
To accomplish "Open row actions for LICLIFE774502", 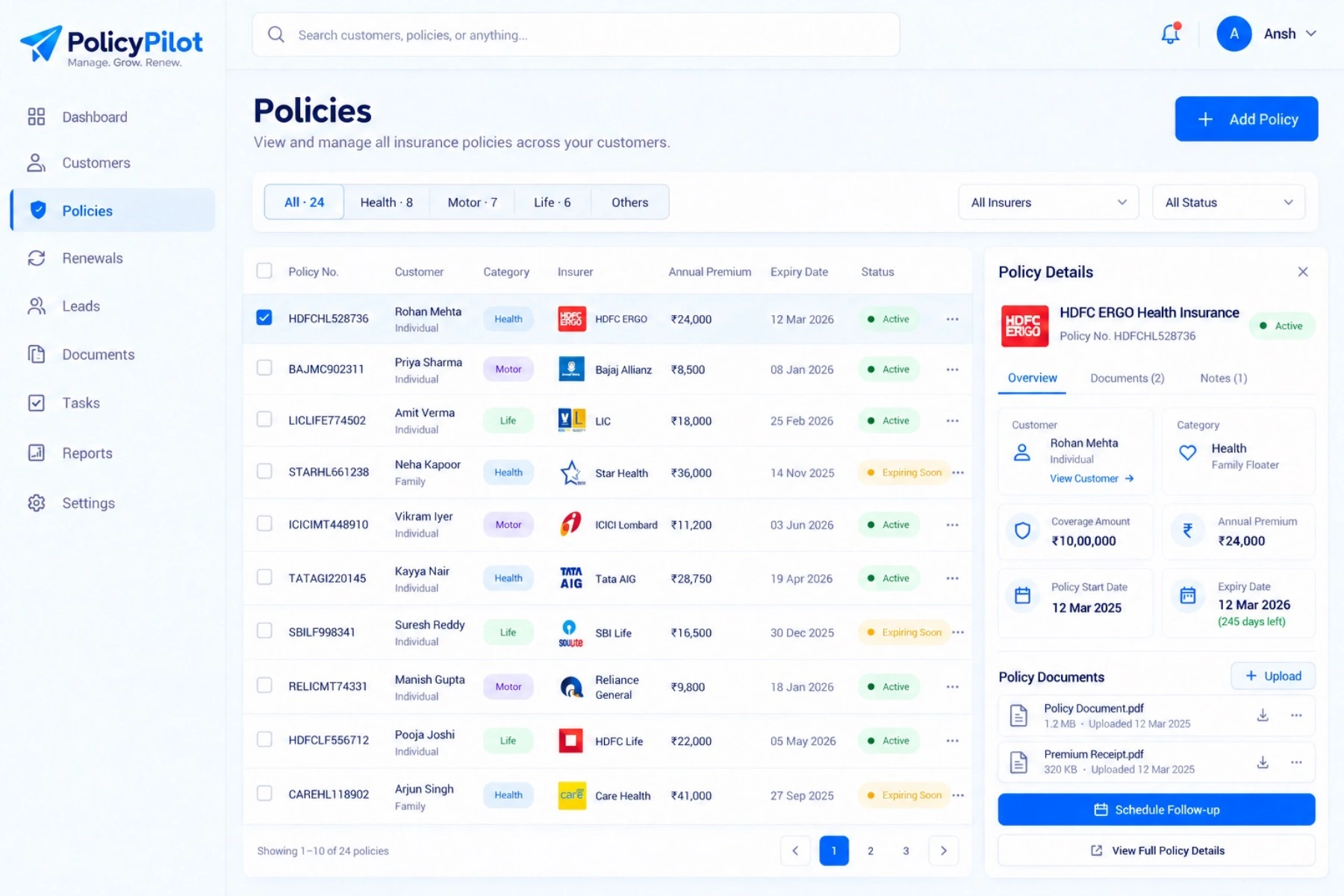I will click(952, 421).
